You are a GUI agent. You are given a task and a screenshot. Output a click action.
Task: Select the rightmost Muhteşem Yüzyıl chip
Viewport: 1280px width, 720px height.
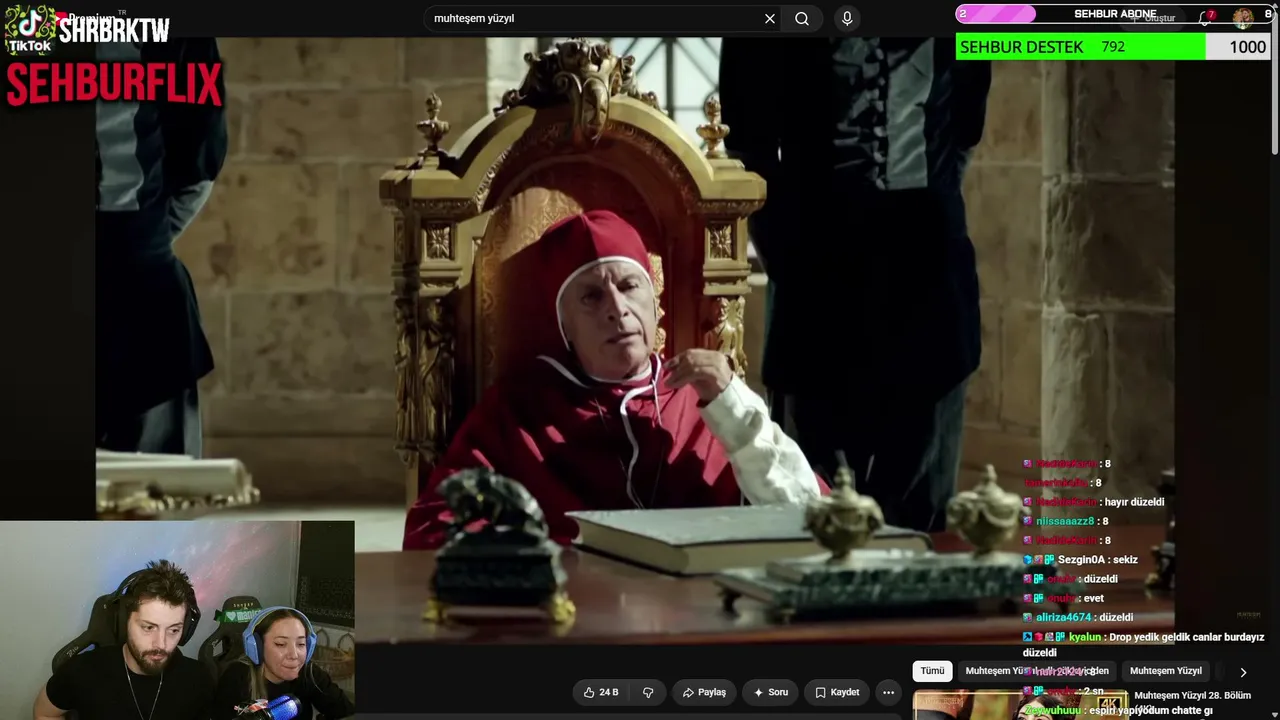(1165, 671)
